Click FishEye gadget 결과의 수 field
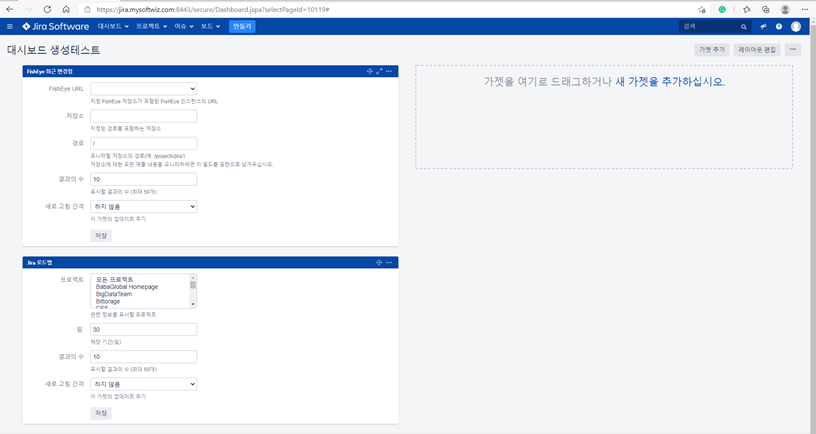816x434 pixels. coord(144,179)
